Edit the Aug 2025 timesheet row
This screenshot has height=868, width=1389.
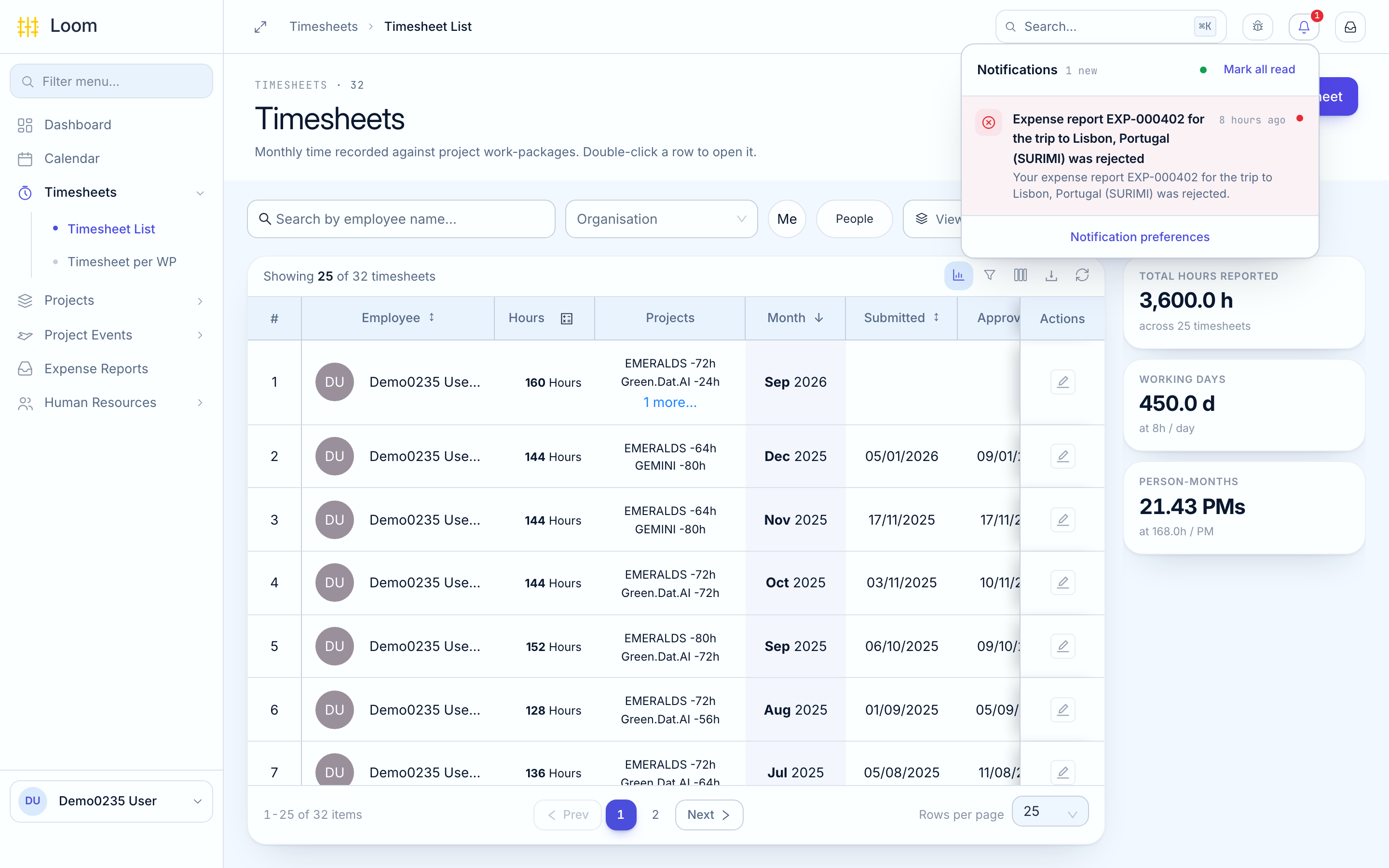click(x=1063, y=710)
